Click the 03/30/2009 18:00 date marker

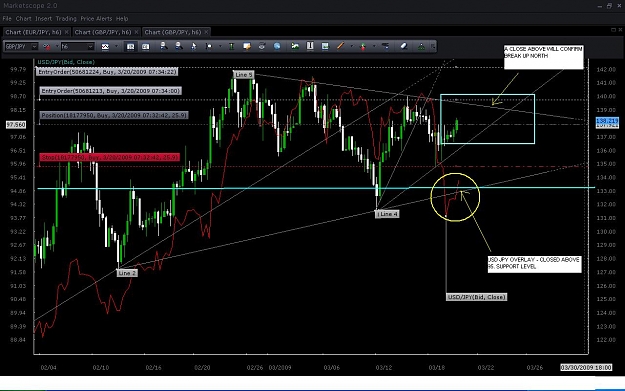point(586,367)
